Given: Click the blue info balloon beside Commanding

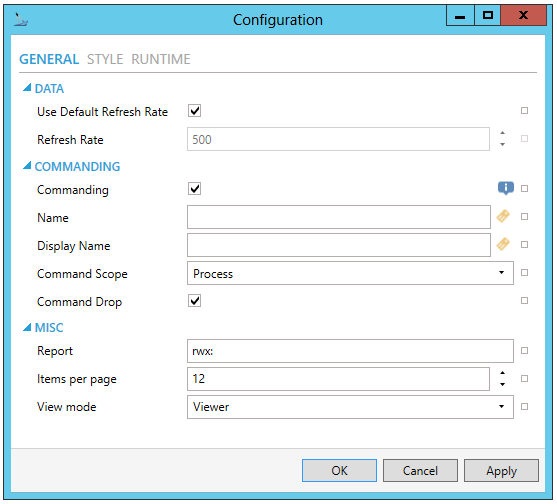Looking at the screenshot, I should click(505, 188).
